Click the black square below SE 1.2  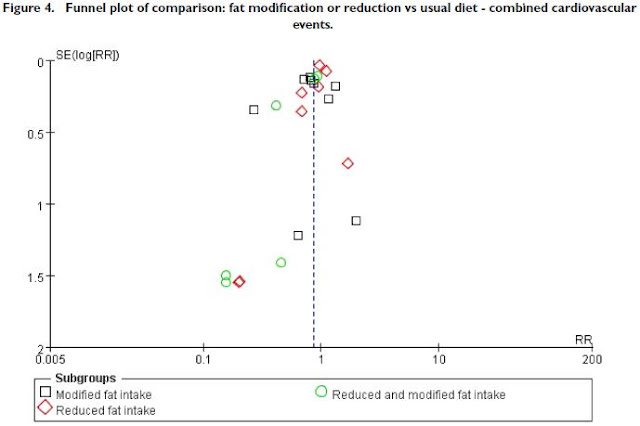pos(298,235)
